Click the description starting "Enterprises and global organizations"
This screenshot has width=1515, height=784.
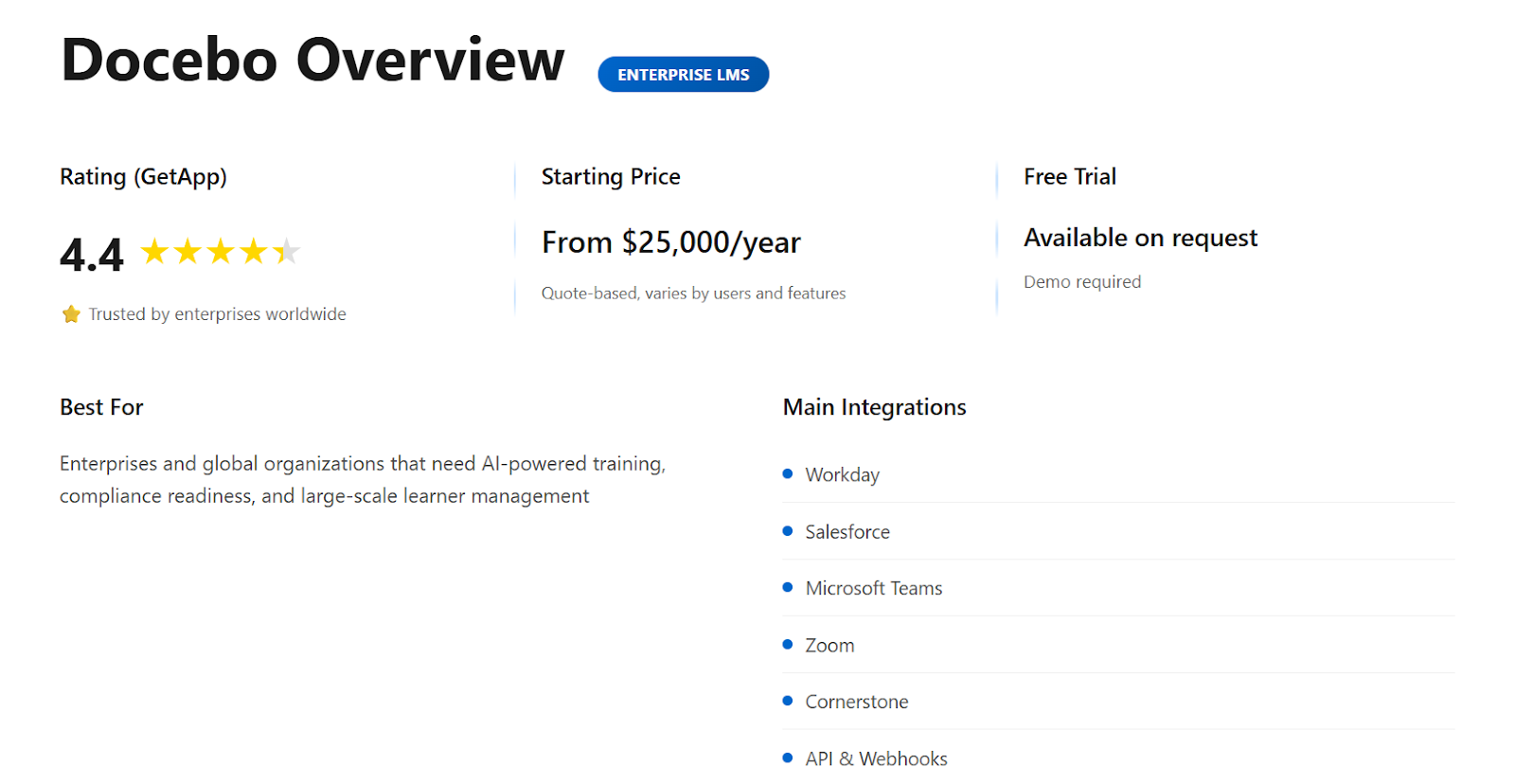click(363, 480)
